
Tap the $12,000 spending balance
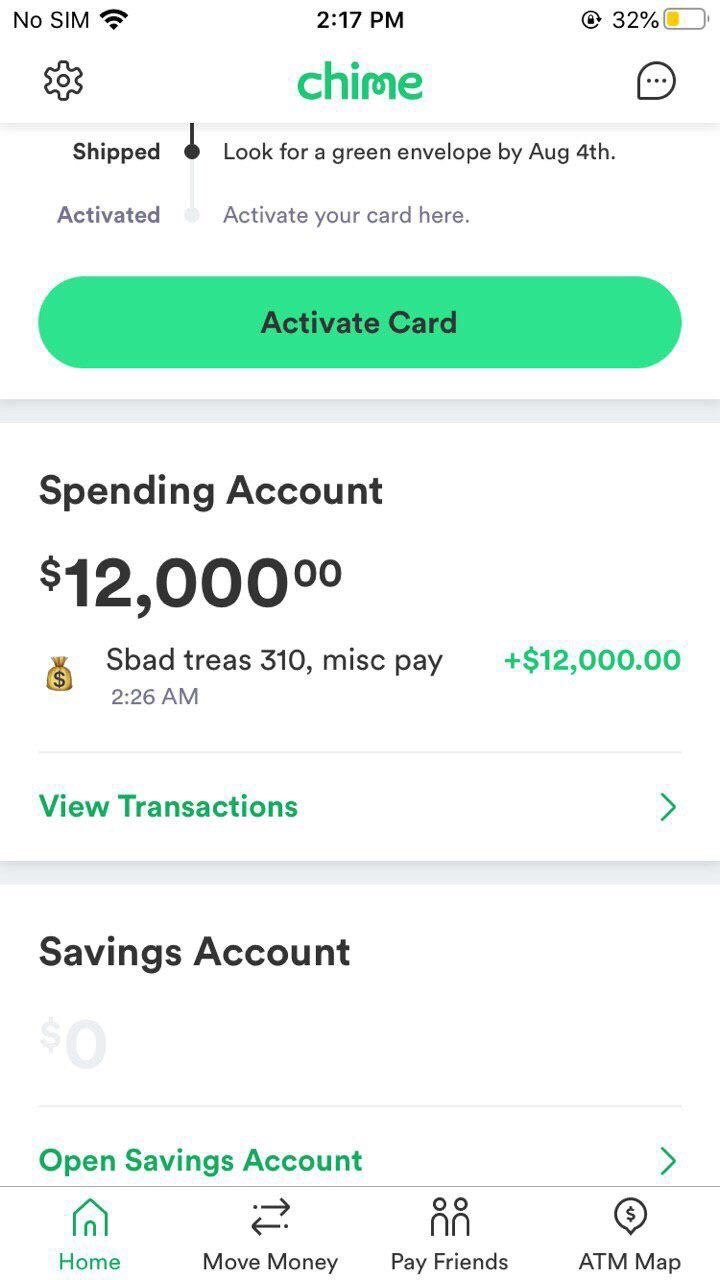(190, 583)
